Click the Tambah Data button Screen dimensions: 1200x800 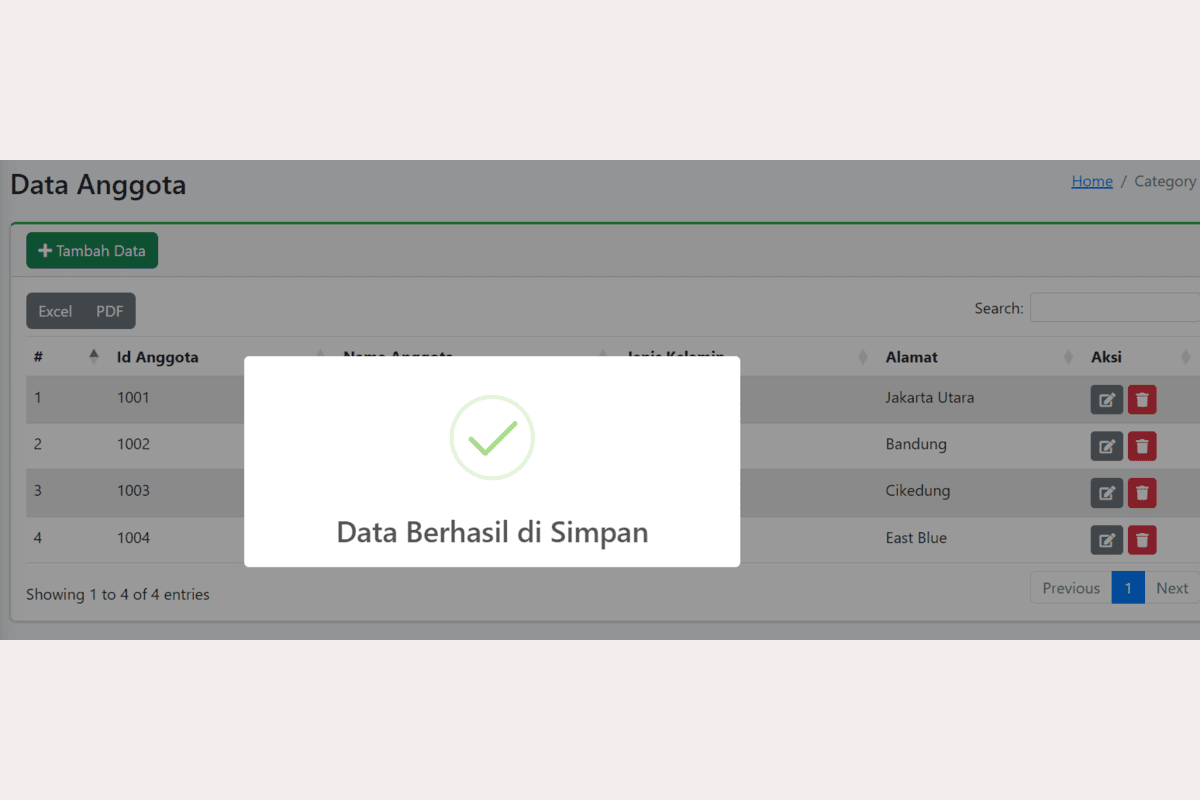pos(92,251)
